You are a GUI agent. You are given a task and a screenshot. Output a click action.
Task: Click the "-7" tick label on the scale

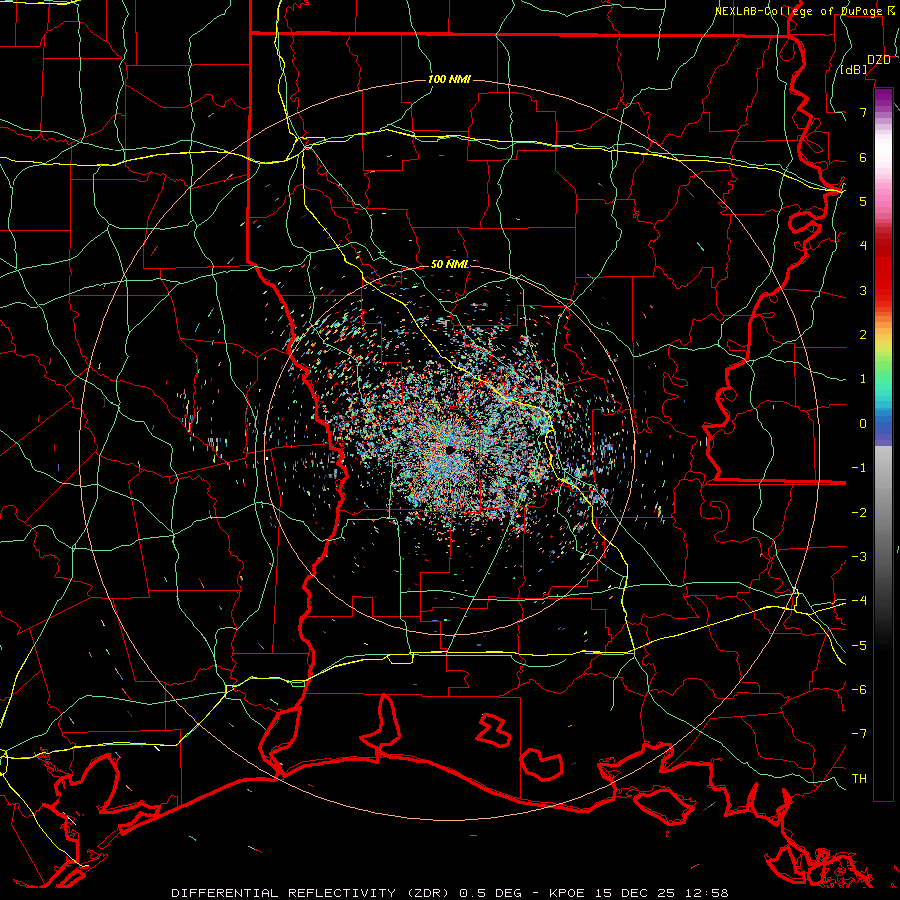[859, 734]
